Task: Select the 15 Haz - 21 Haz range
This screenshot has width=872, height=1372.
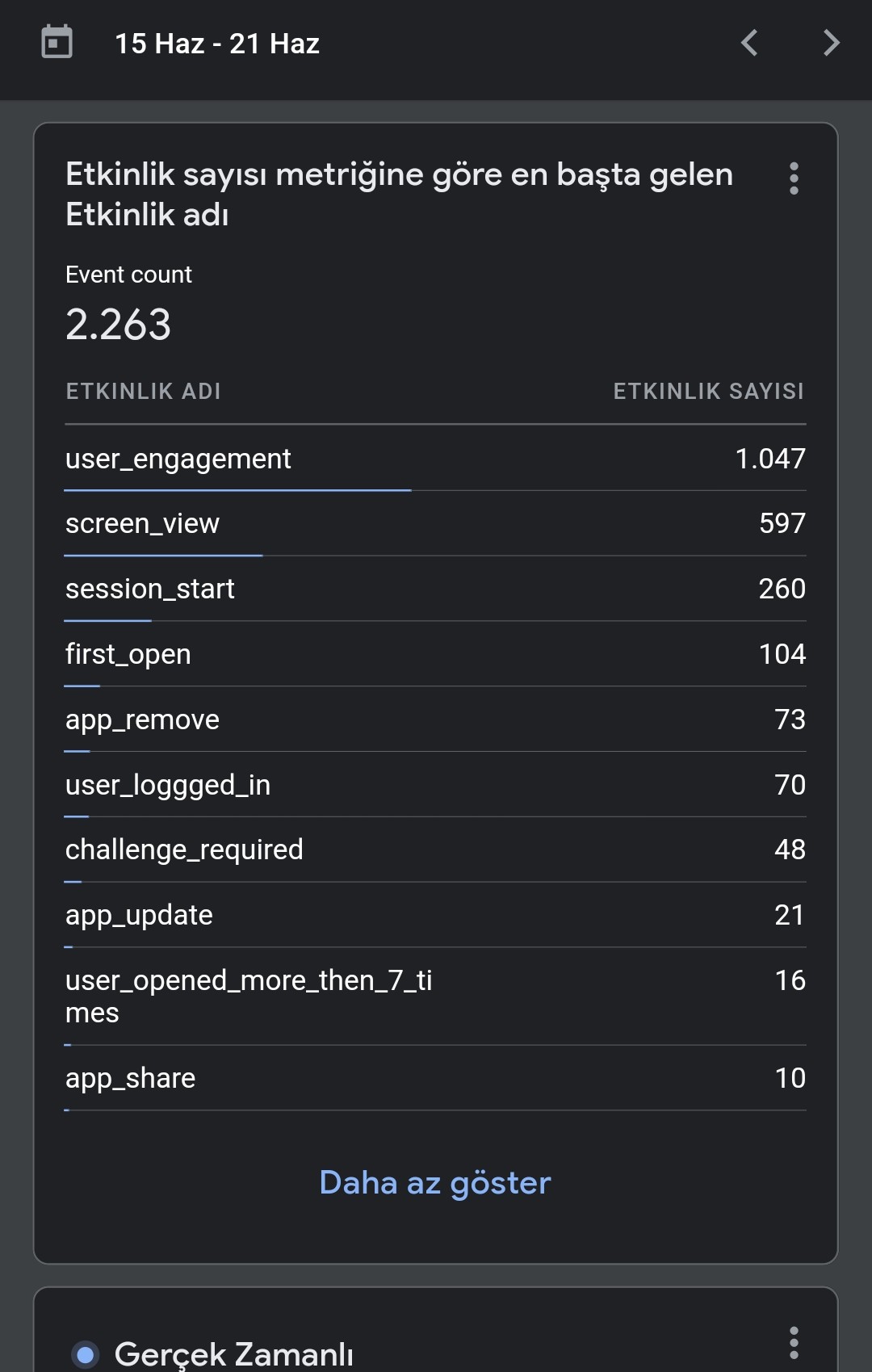Action: tap(217, 44)
